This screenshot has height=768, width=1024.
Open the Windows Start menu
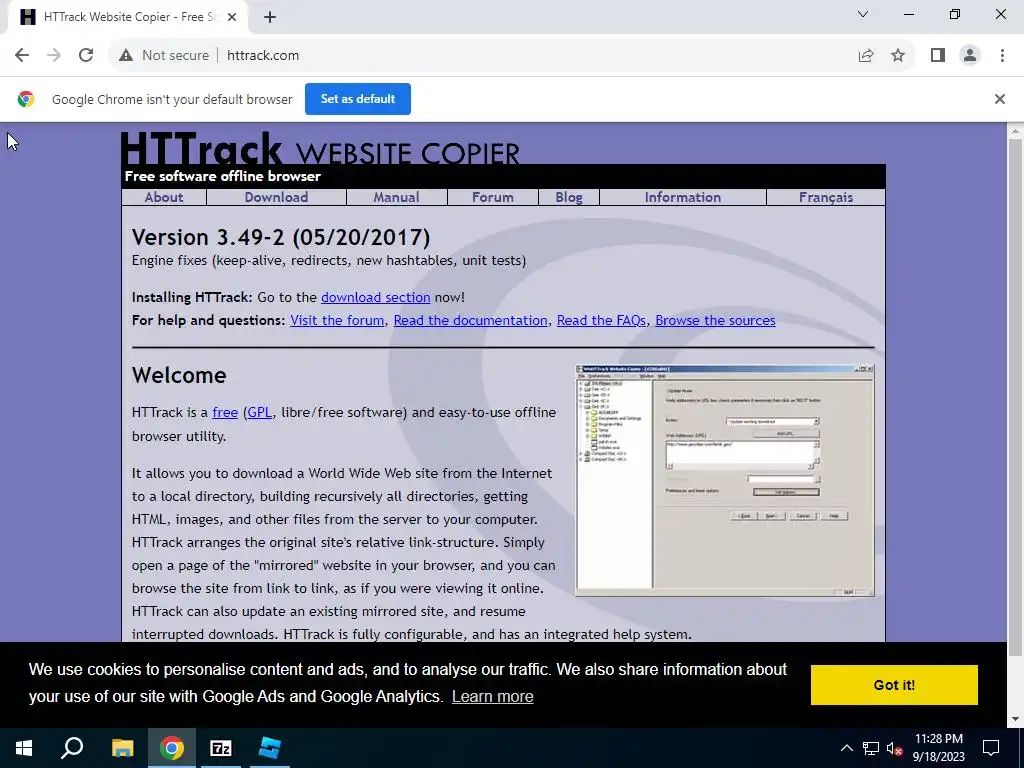coord(24,748)
